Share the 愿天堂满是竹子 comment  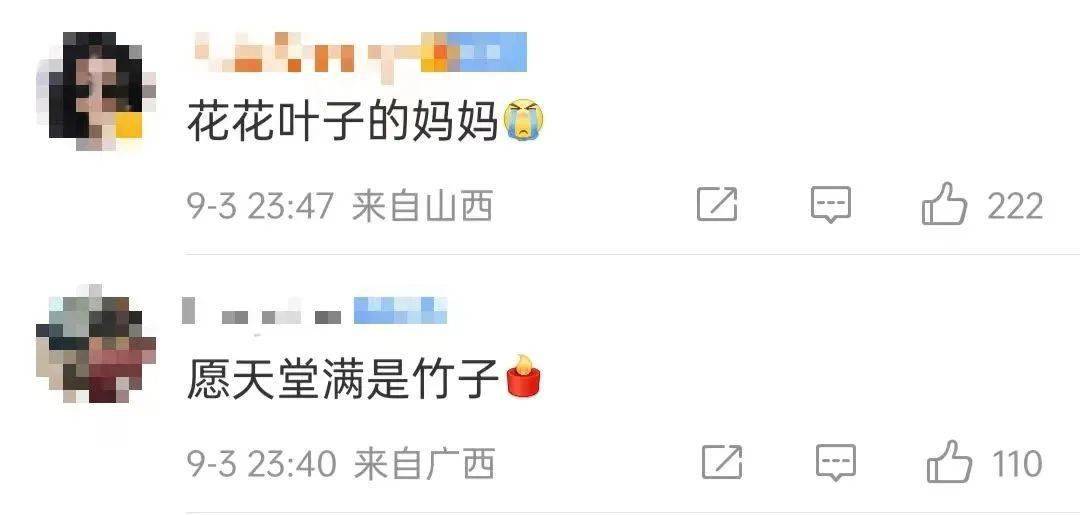[x=722, y=462]
